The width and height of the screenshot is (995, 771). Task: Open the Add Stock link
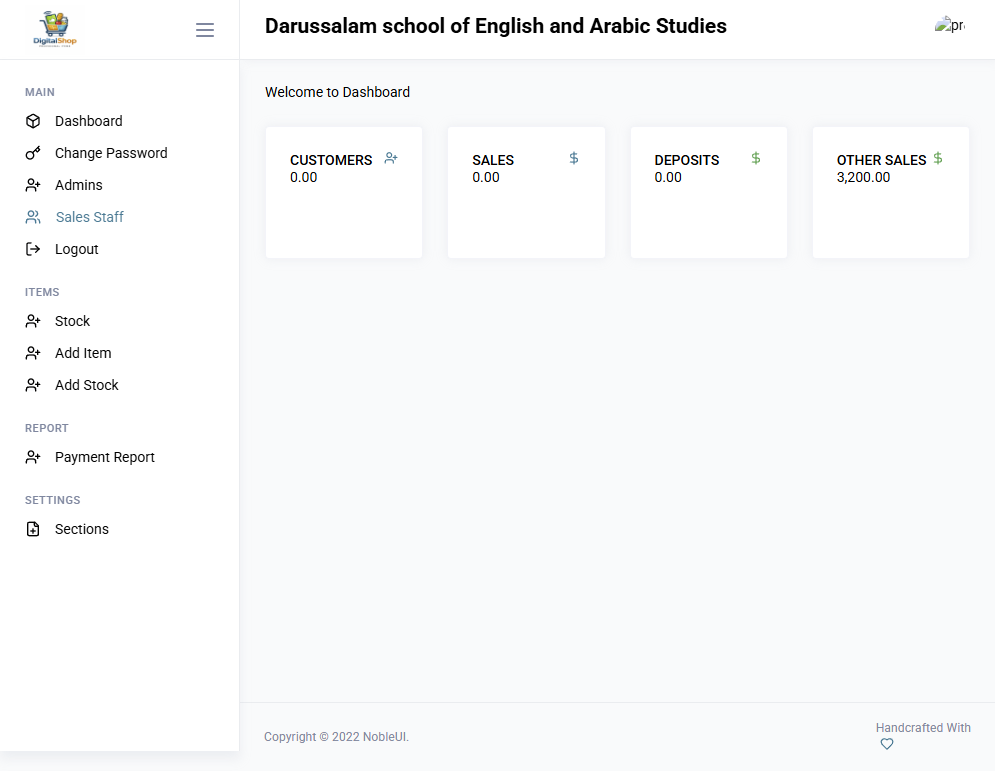coord(87,385)
